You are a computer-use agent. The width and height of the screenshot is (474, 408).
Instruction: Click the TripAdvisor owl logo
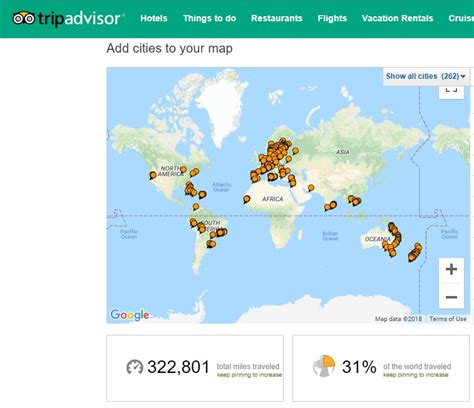coord(23,18)
